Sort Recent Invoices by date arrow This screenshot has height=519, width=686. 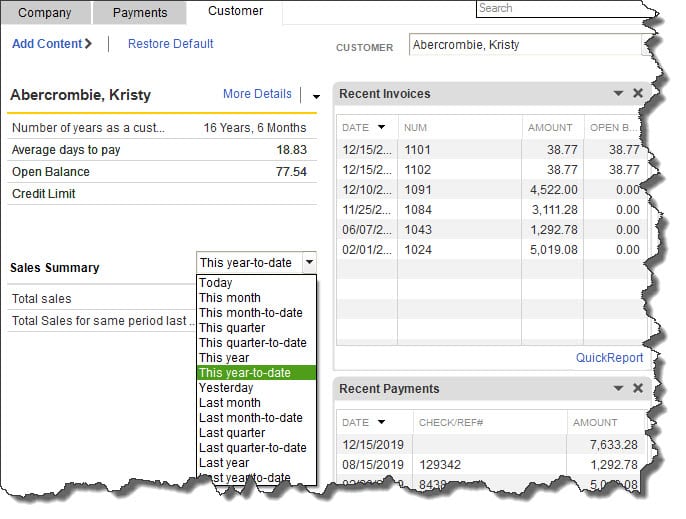(x=381, y=128)
